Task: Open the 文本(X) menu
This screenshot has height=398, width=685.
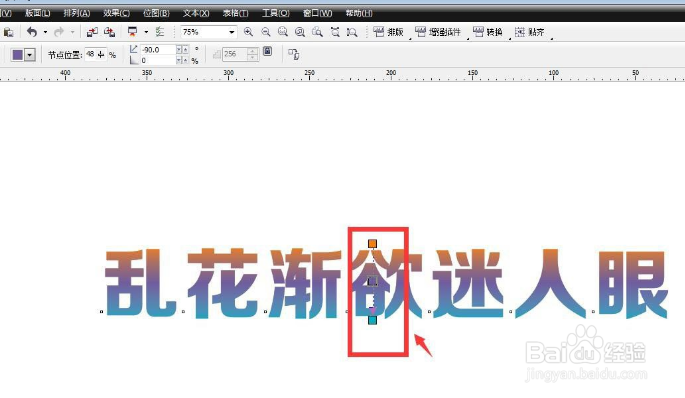Action: click(196, 13)
